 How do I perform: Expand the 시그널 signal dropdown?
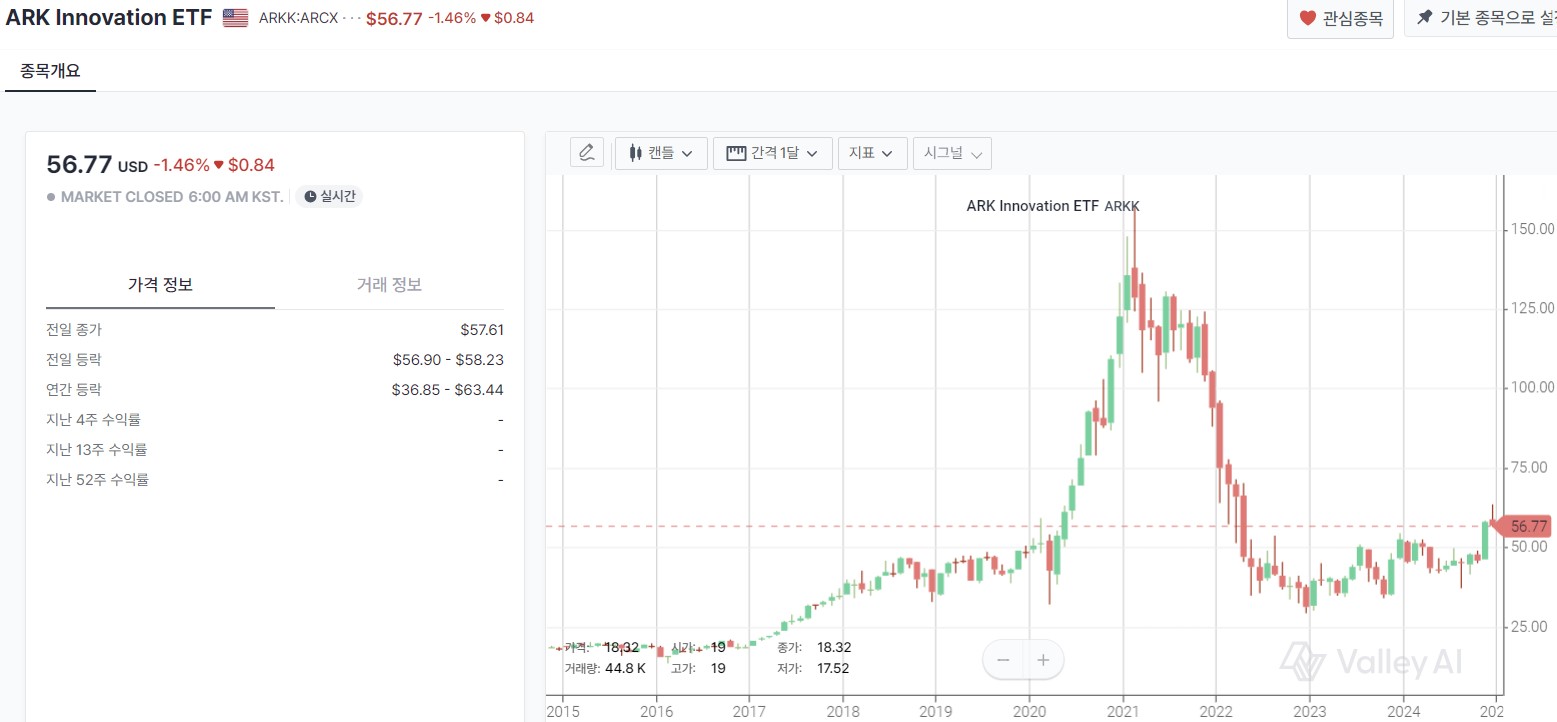[952, 153]
